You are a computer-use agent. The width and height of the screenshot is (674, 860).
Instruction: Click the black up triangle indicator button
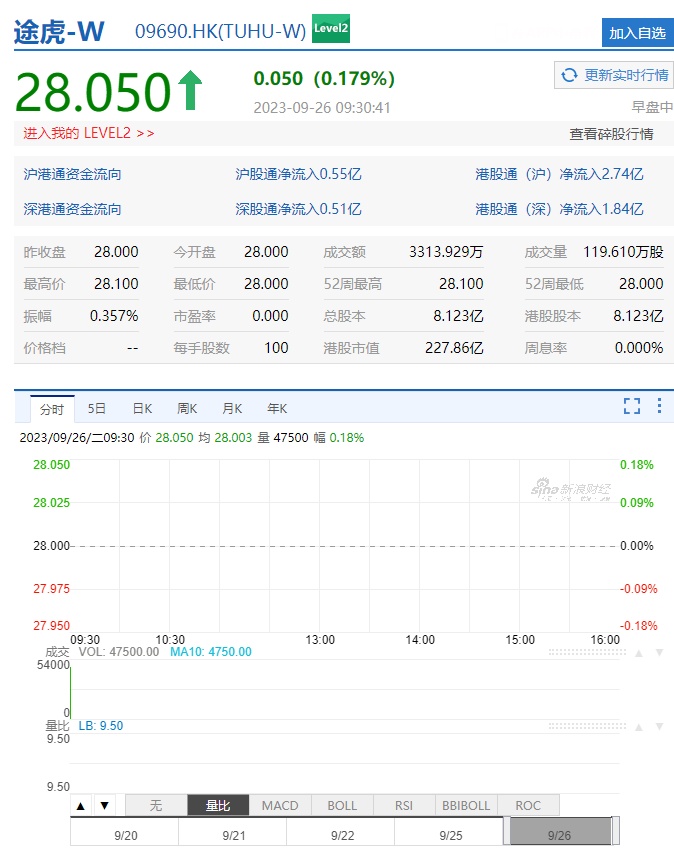coord(81,806)
